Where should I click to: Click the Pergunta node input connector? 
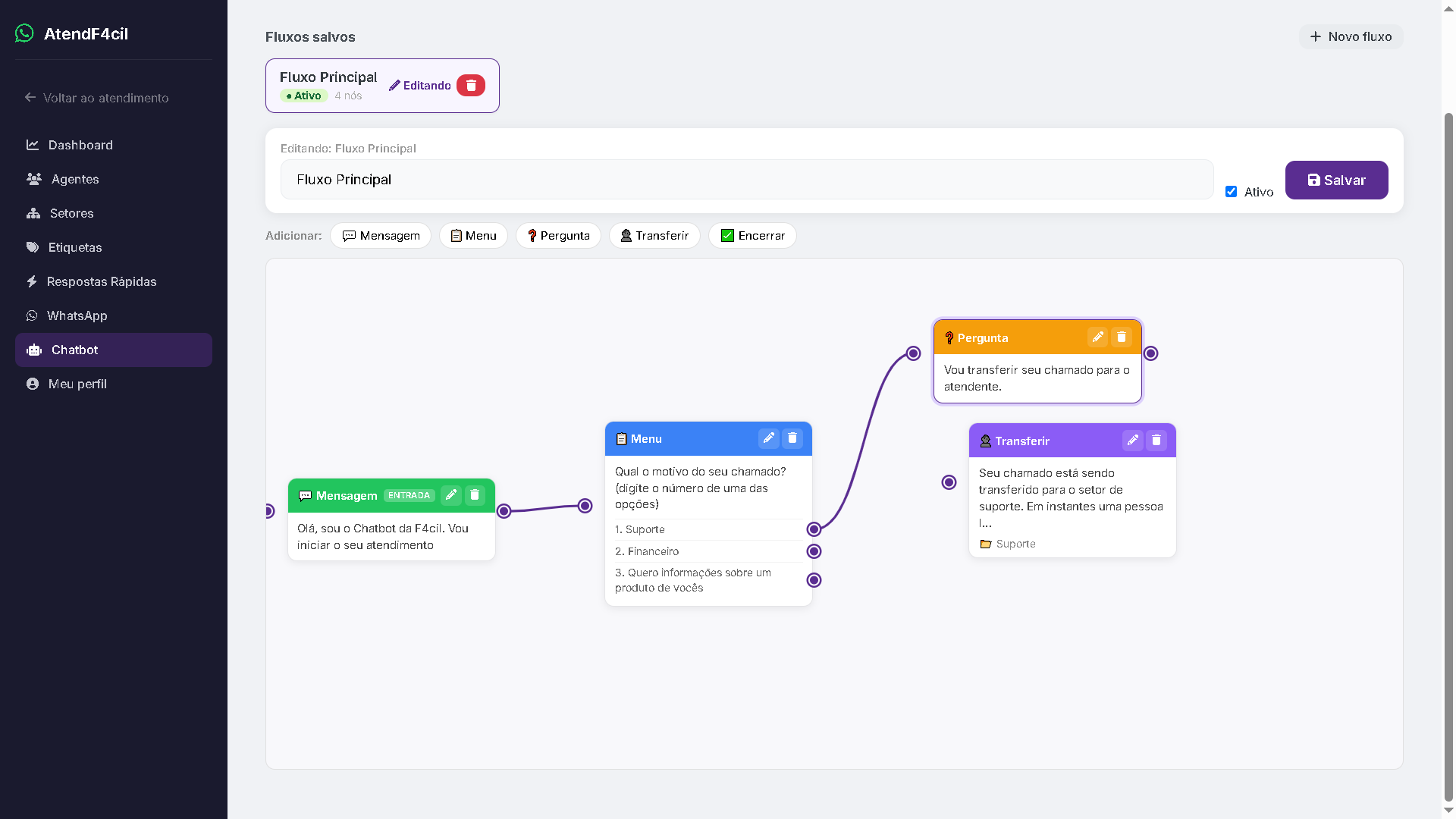[x=913, y=353]
